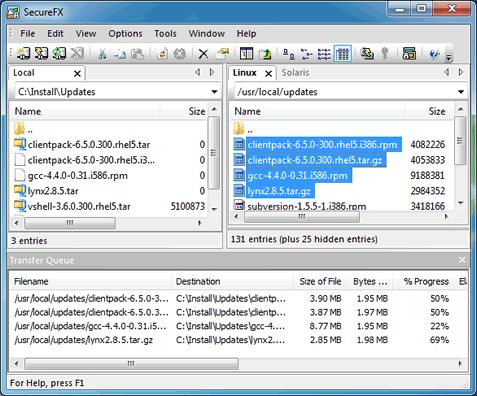This screenshot has height=396, width=477.
Task: Expand the /usr/local/updates path dropdown
Action: click(461, 92)
